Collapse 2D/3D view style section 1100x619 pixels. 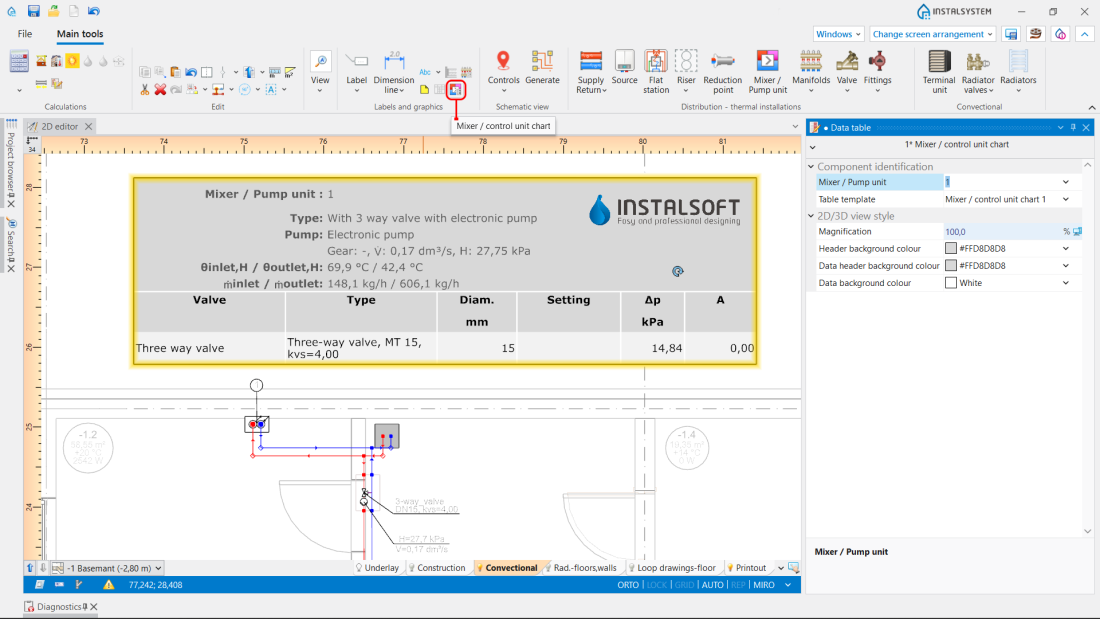tap(812, 216)
